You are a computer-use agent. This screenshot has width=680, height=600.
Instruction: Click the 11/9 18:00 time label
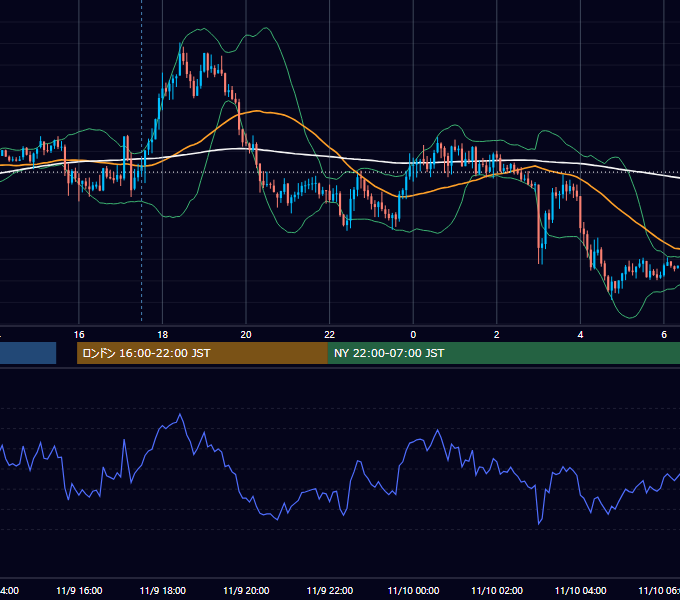[x=163, y=590]
